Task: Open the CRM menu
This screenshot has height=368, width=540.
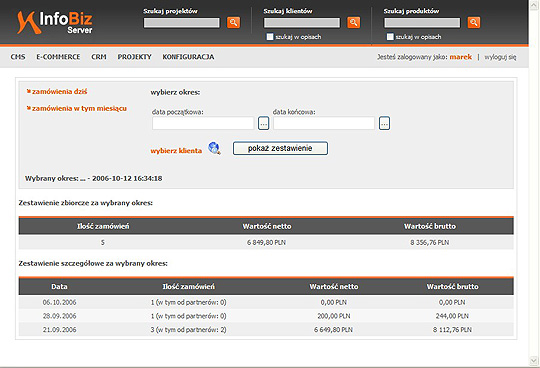Action: pos(99,57)
